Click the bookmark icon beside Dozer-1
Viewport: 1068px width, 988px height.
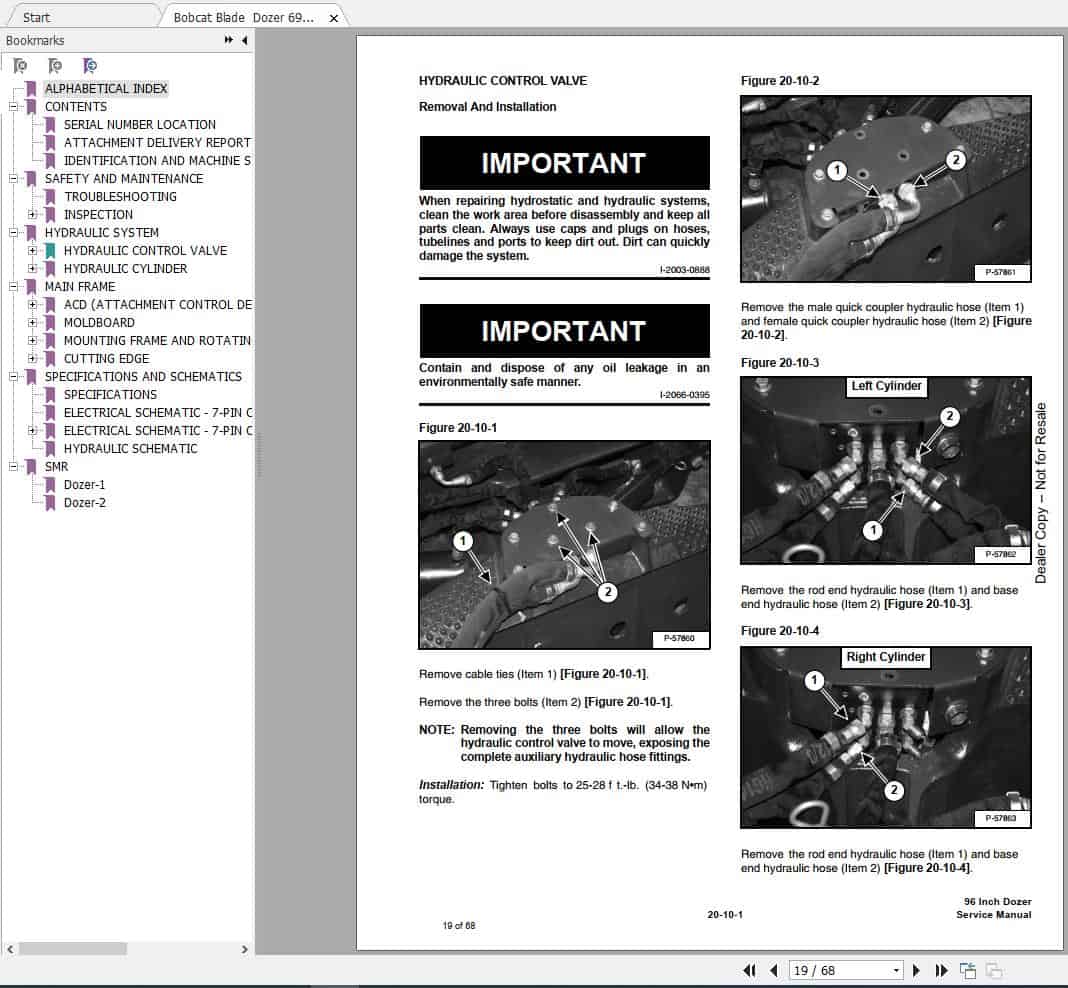50,485
